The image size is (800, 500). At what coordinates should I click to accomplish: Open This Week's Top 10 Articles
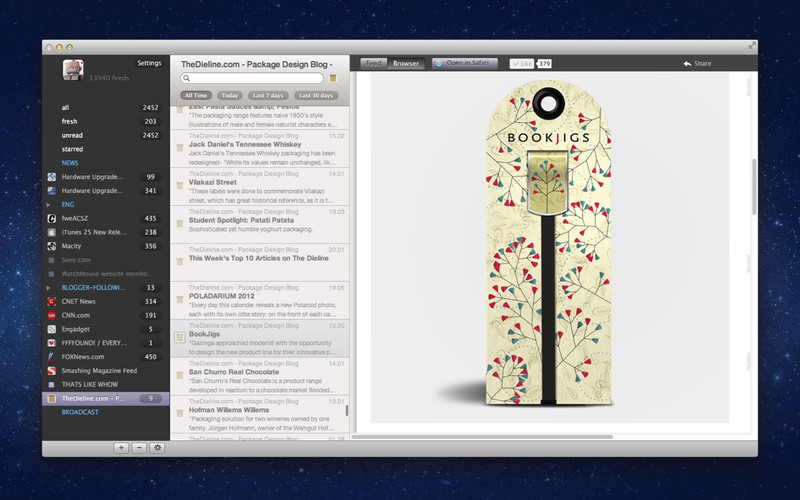coord(260,262)
